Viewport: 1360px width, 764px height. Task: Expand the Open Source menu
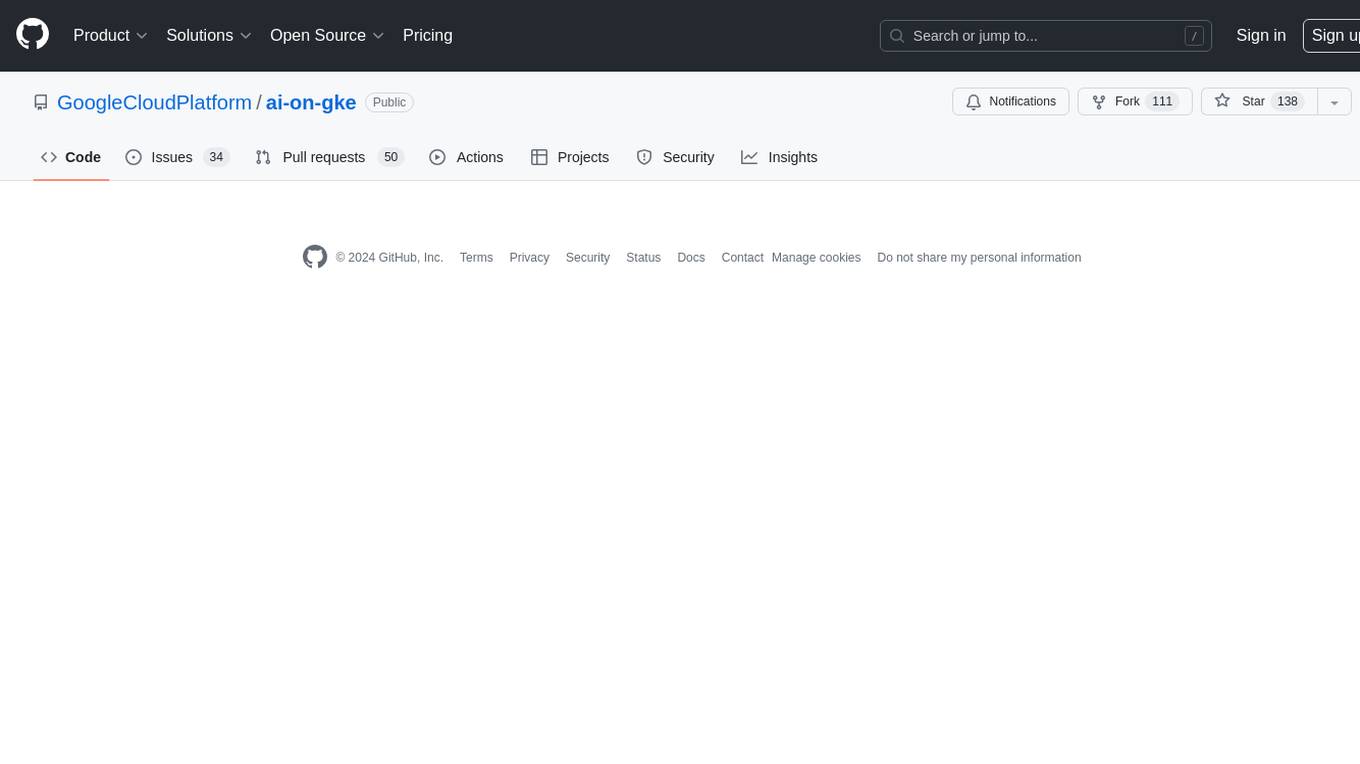pyautogui.click(x=327, y=35)
